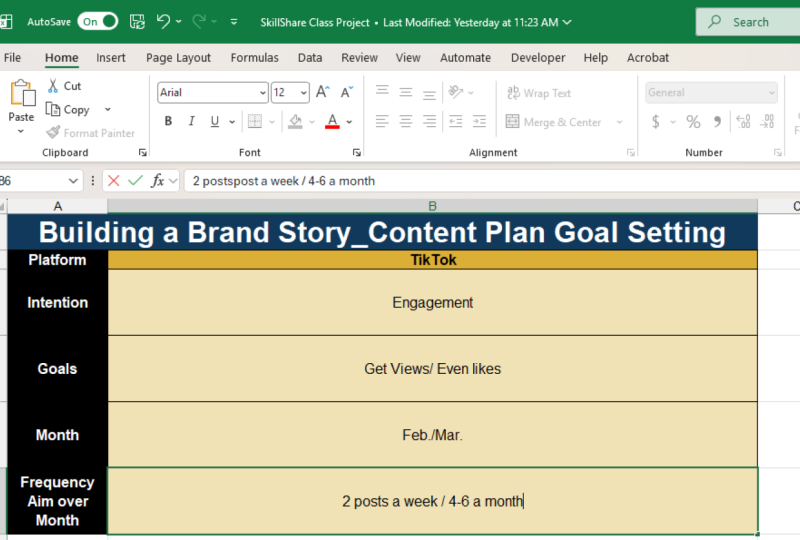
Task: Click the Merge & Center button
Action: 553,122
